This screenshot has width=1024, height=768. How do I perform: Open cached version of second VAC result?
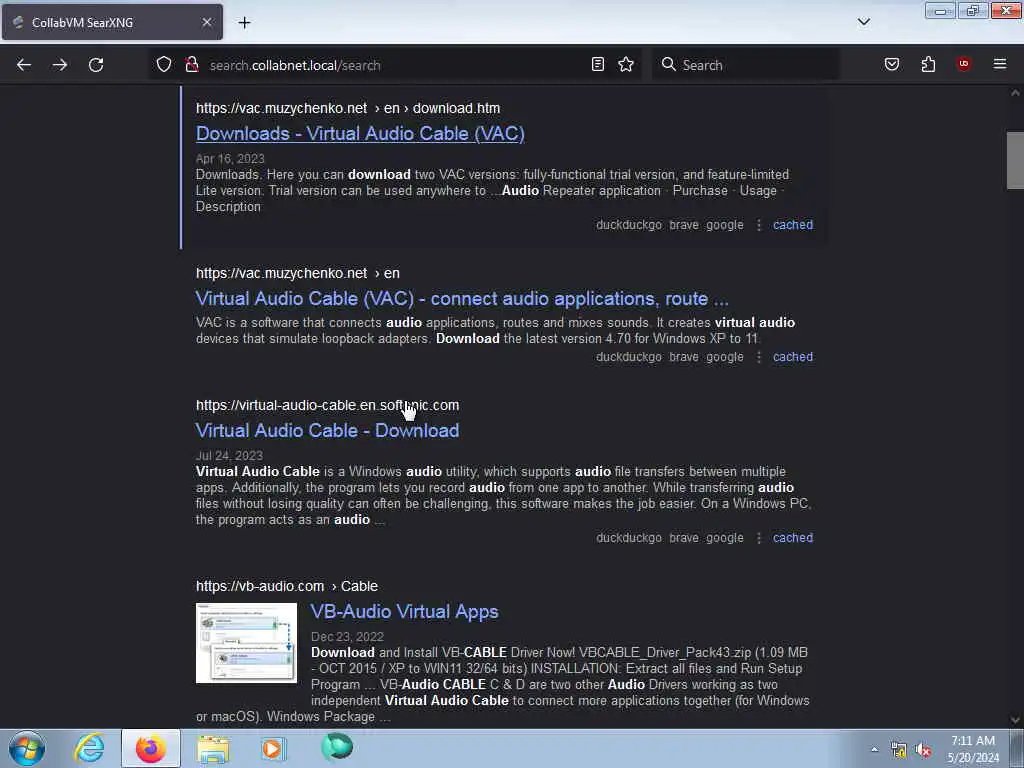point(793,357)
